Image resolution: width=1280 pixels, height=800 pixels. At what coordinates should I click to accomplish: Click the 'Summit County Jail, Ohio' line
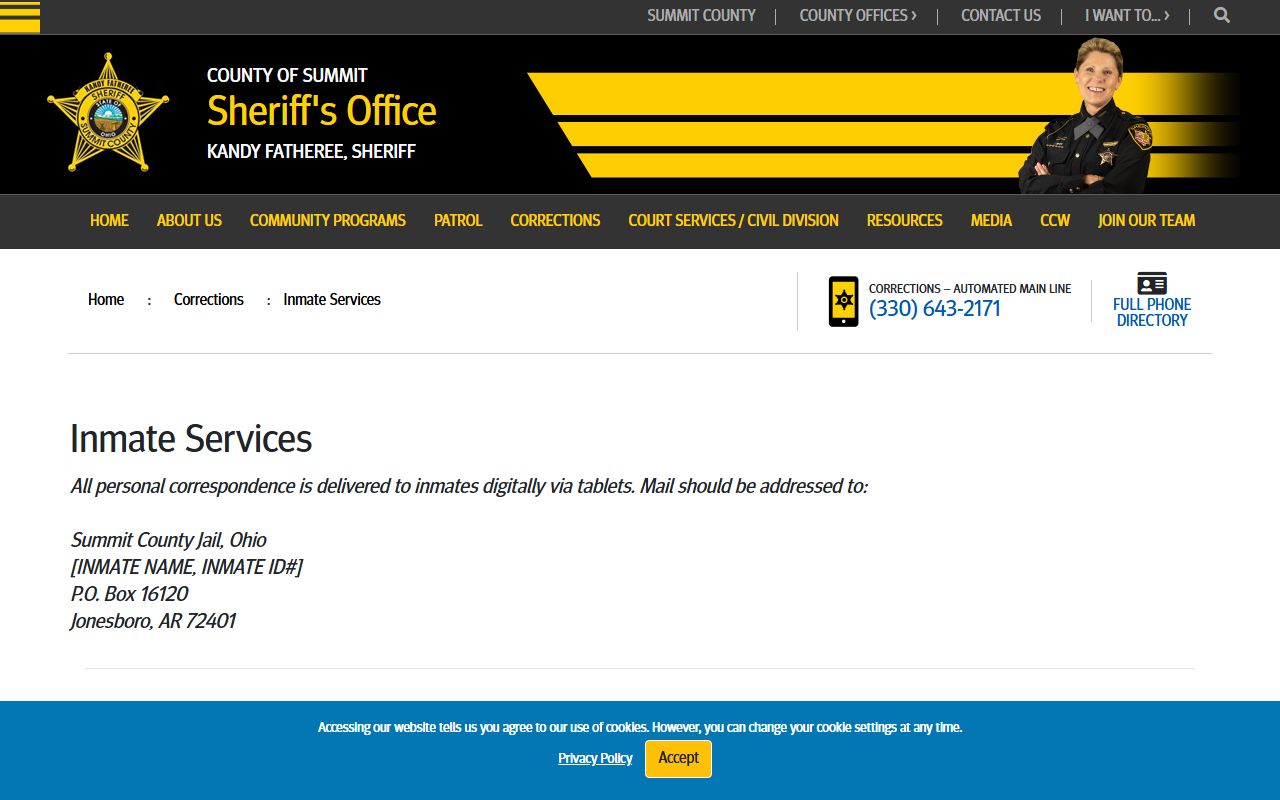pyautogui.click(x=168, y=540)
